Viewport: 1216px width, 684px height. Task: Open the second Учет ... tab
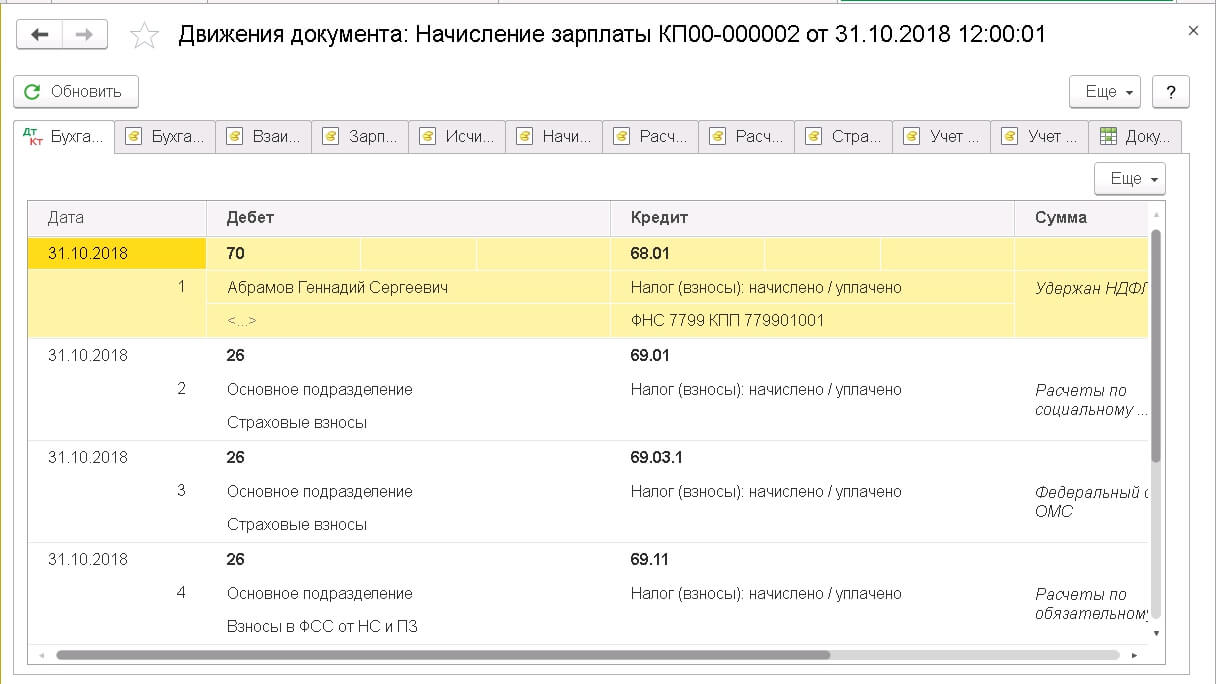click(1041, 137)
